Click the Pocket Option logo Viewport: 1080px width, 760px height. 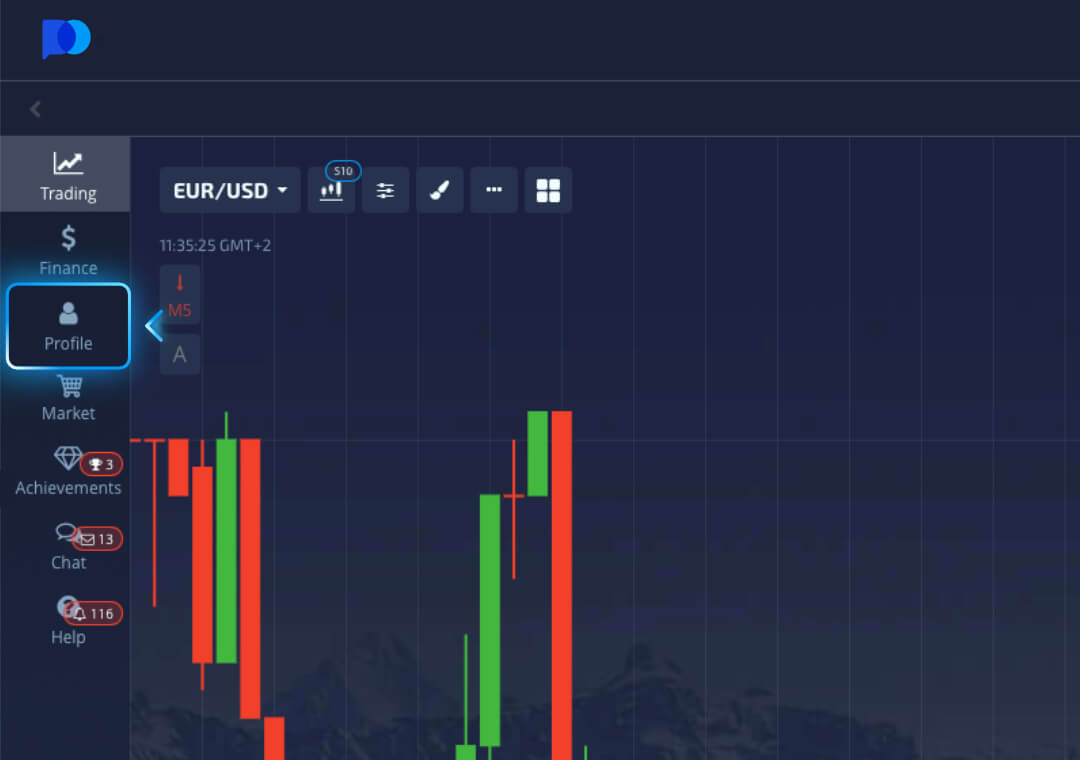click(x=66, y=40)
